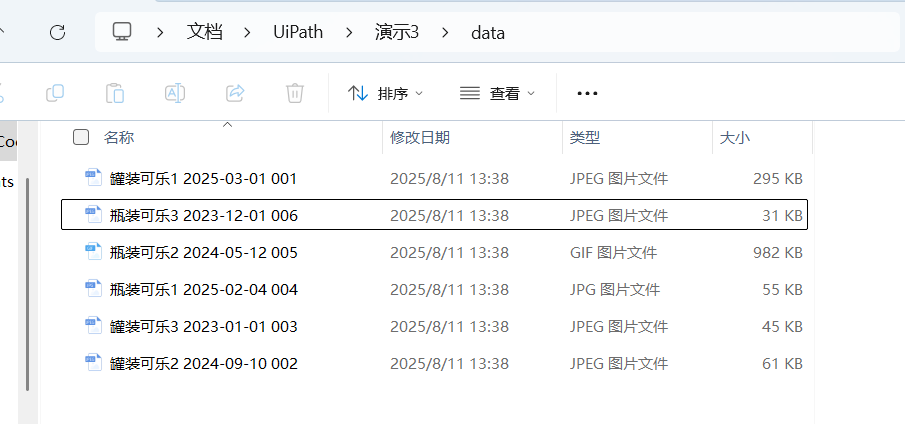Viewport: 905px width, 424px height.
Task: Click the JPG icon of 瓶装可乐1 file
Action: (x=94, y=288)
